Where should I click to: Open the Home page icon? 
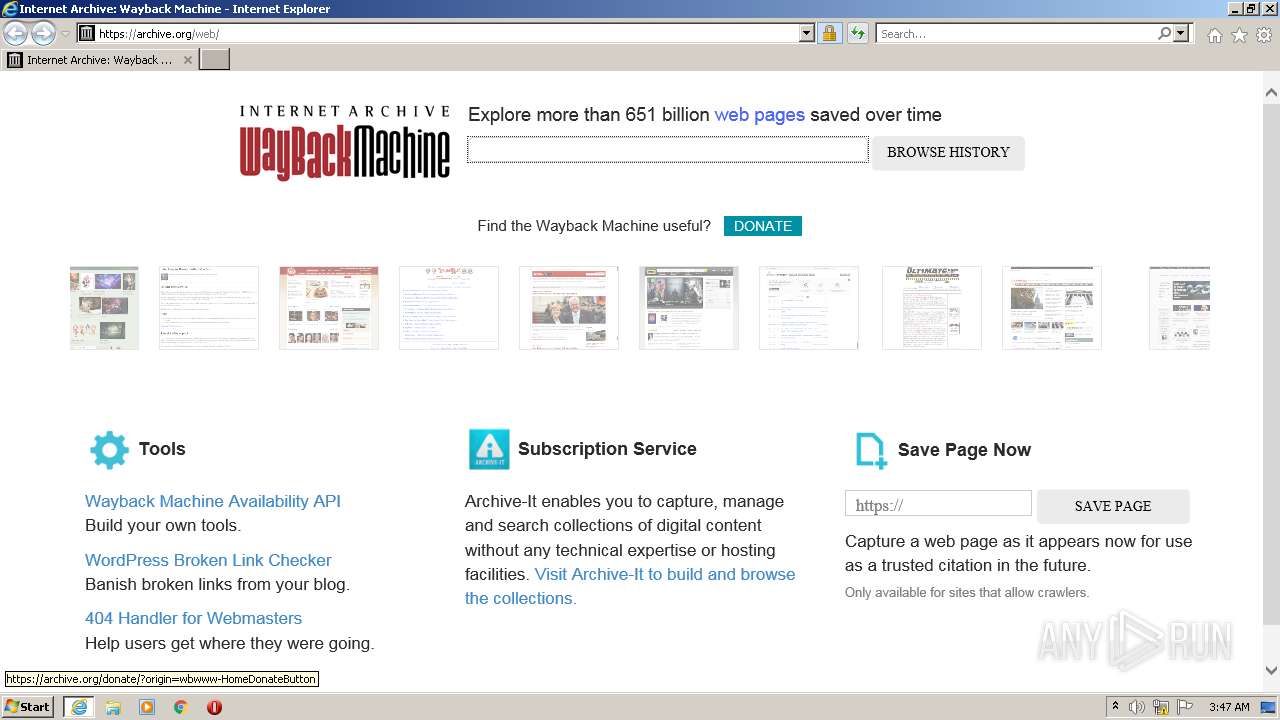click(x=1214, y=35)
